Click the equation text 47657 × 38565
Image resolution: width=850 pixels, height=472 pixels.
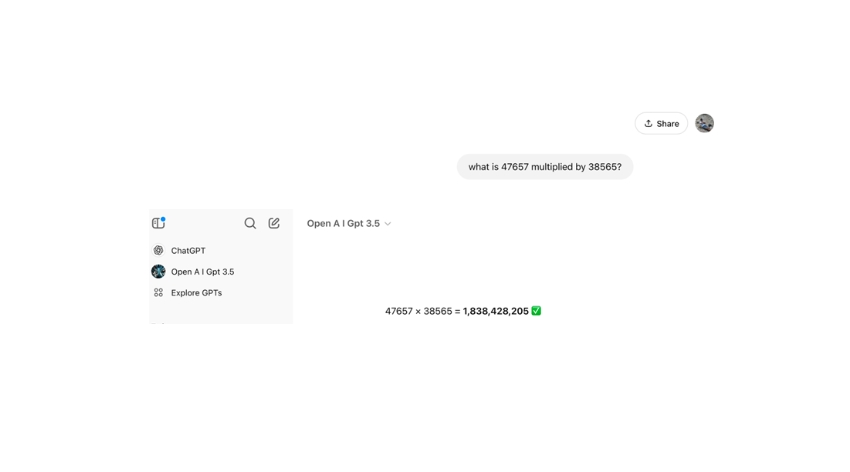click(x=418, y=311)
